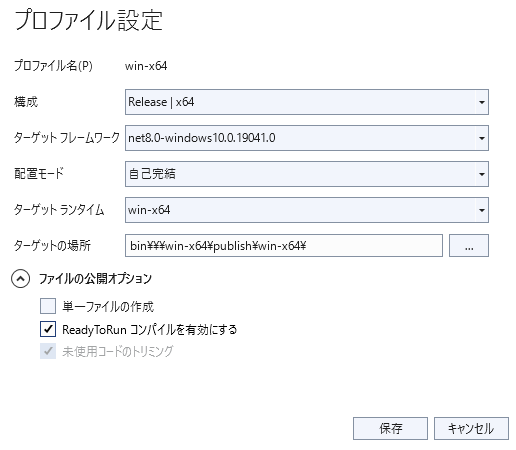The width and height of the screenshot is (516, 450).
Task: Click the ターゲット フレームワーク dropdown arrow
Action: point(482,138)
